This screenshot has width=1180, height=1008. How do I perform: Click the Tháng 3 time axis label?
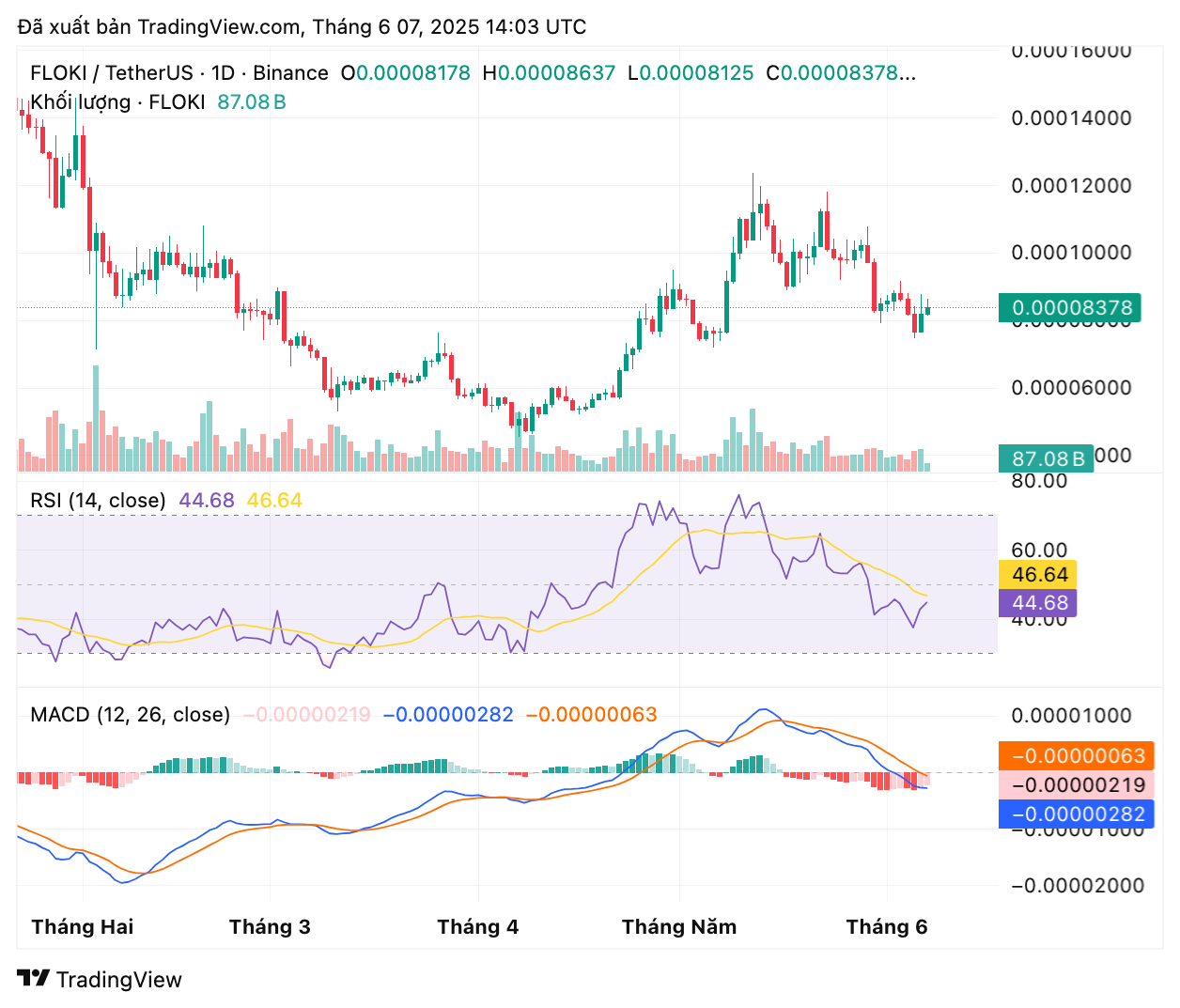coord(270,927)
